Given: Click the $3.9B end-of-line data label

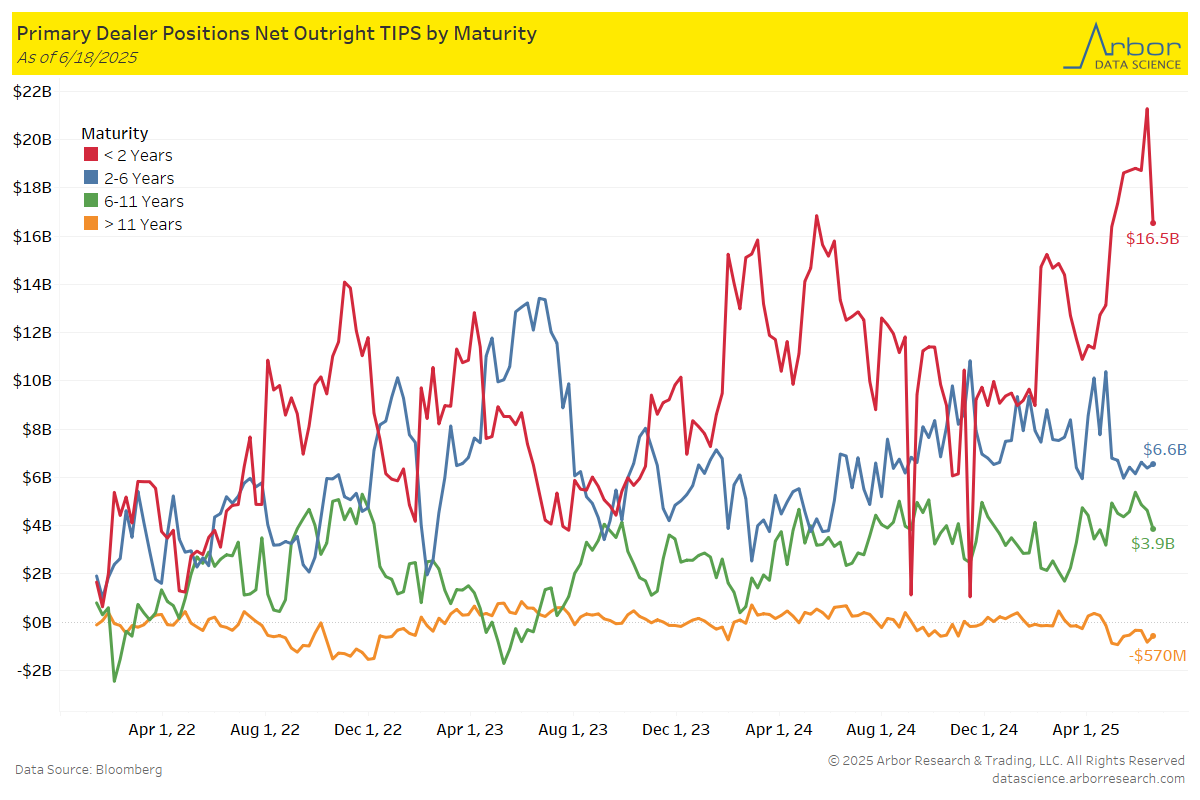Looking at the screenshot, I should [x=1153, y=544].
